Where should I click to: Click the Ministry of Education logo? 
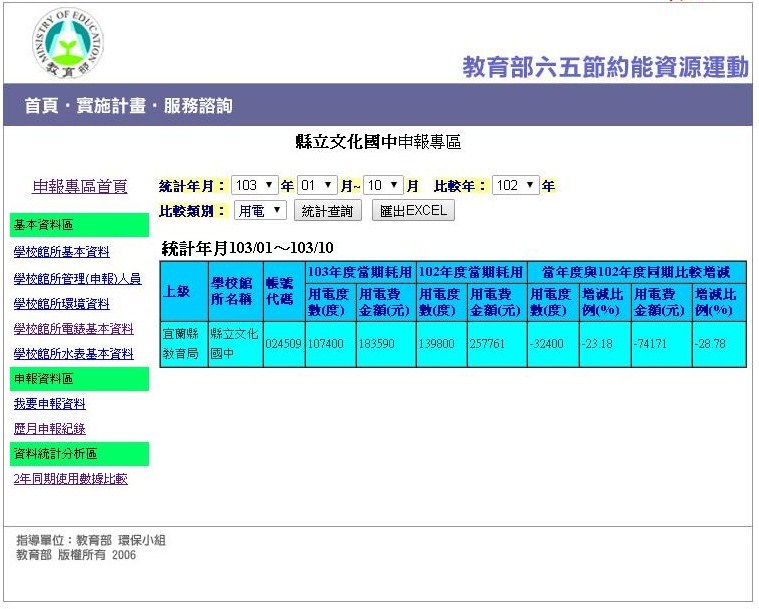[69, 43]
